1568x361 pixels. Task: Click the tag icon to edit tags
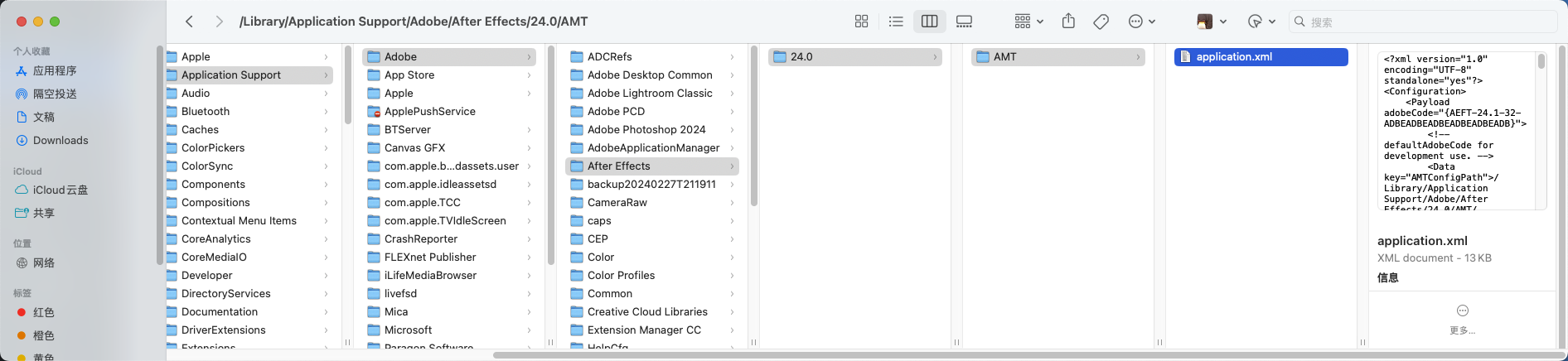point(1101,22)
